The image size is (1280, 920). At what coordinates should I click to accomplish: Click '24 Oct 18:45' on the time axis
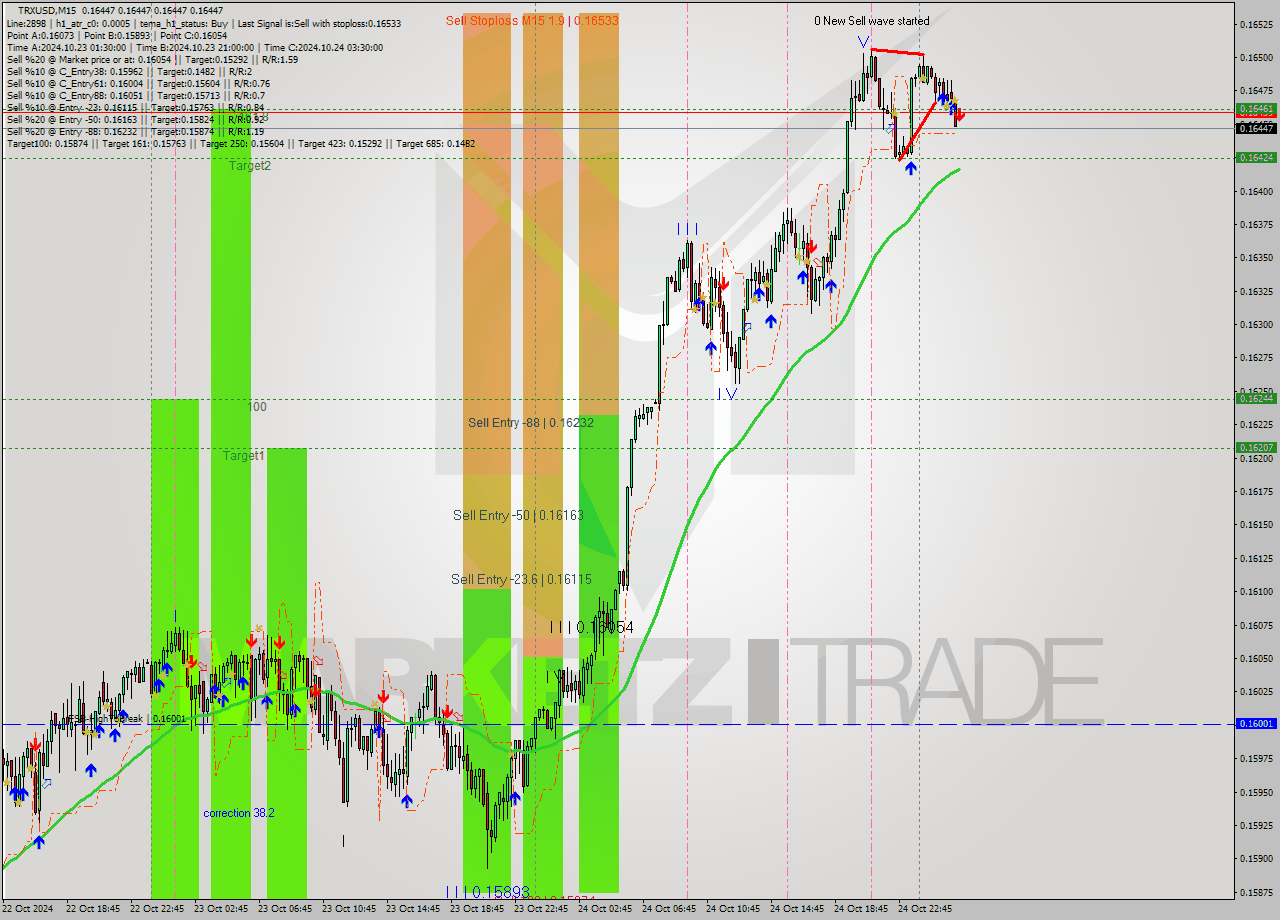[861, 909]
